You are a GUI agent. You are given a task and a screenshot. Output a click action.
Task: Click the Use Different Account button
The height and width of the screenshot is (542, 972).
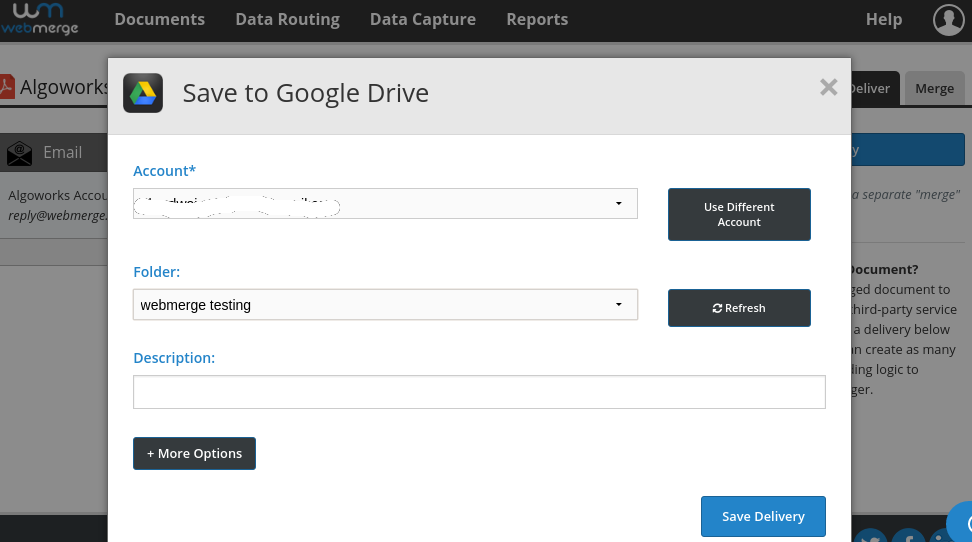pyautogui.click(x=739, y=214)
